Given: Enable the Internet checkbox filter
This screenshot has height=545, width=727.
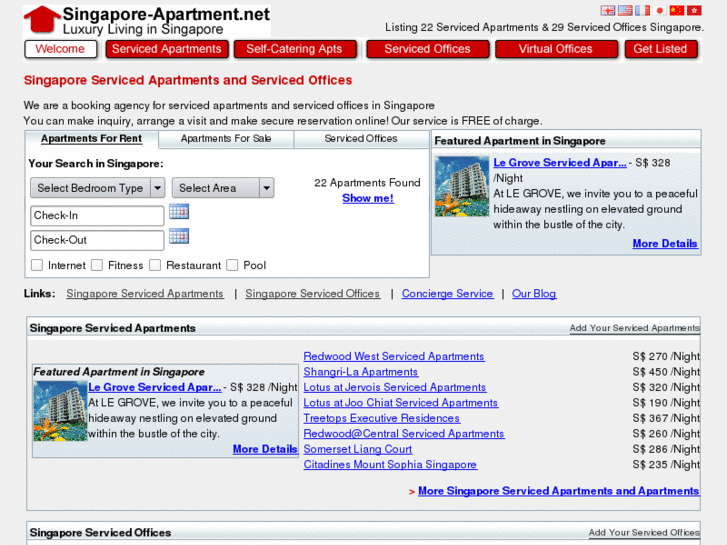Looking at the screenshot, I should (x=37, y=265).
